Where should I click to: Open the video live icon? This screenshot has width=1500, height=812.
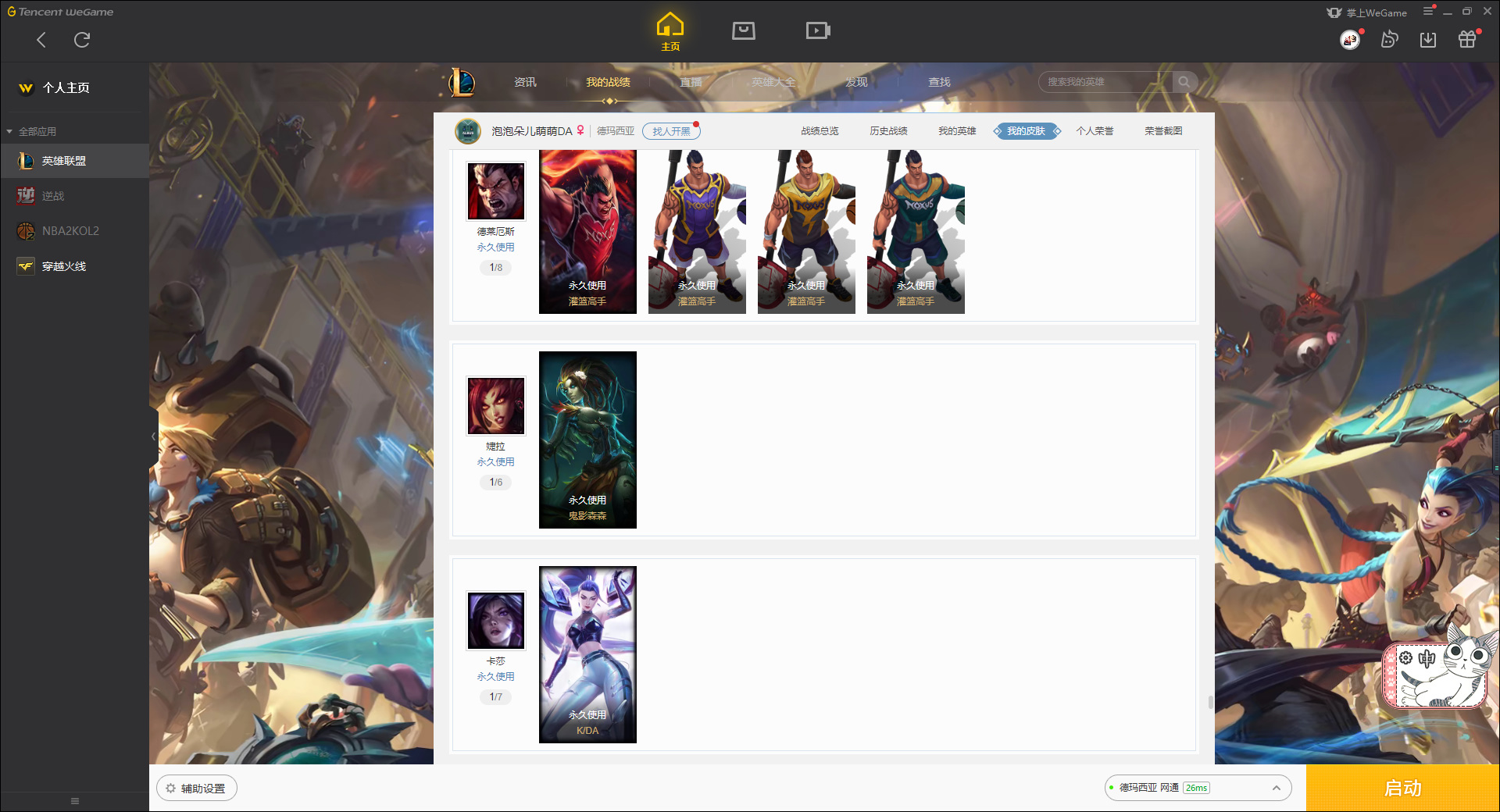click(818, 30)
